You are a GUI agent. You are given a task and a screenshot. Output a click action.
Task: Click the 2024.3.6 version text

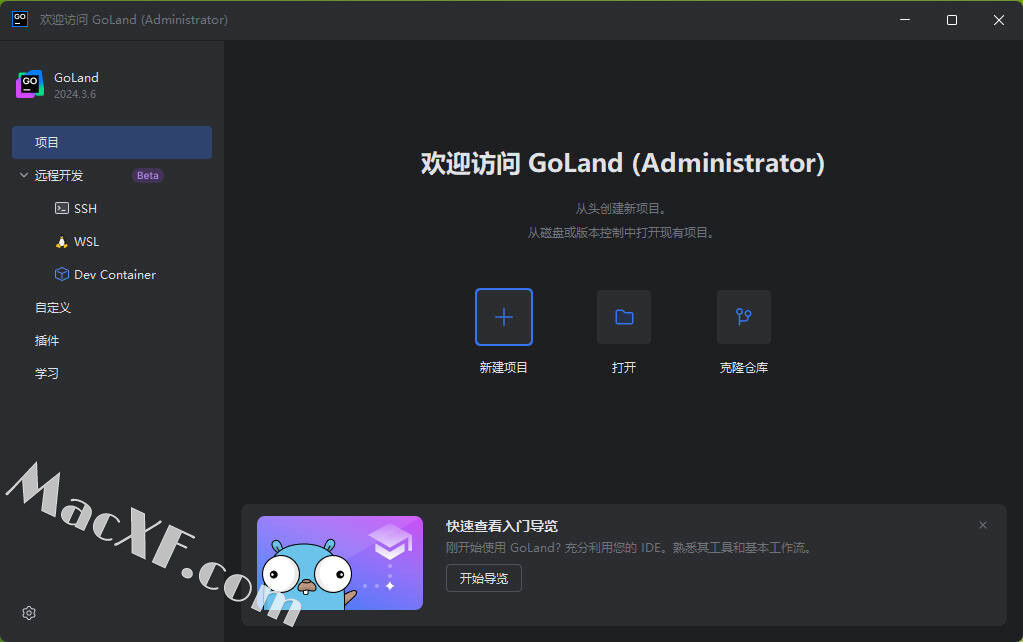75,94
